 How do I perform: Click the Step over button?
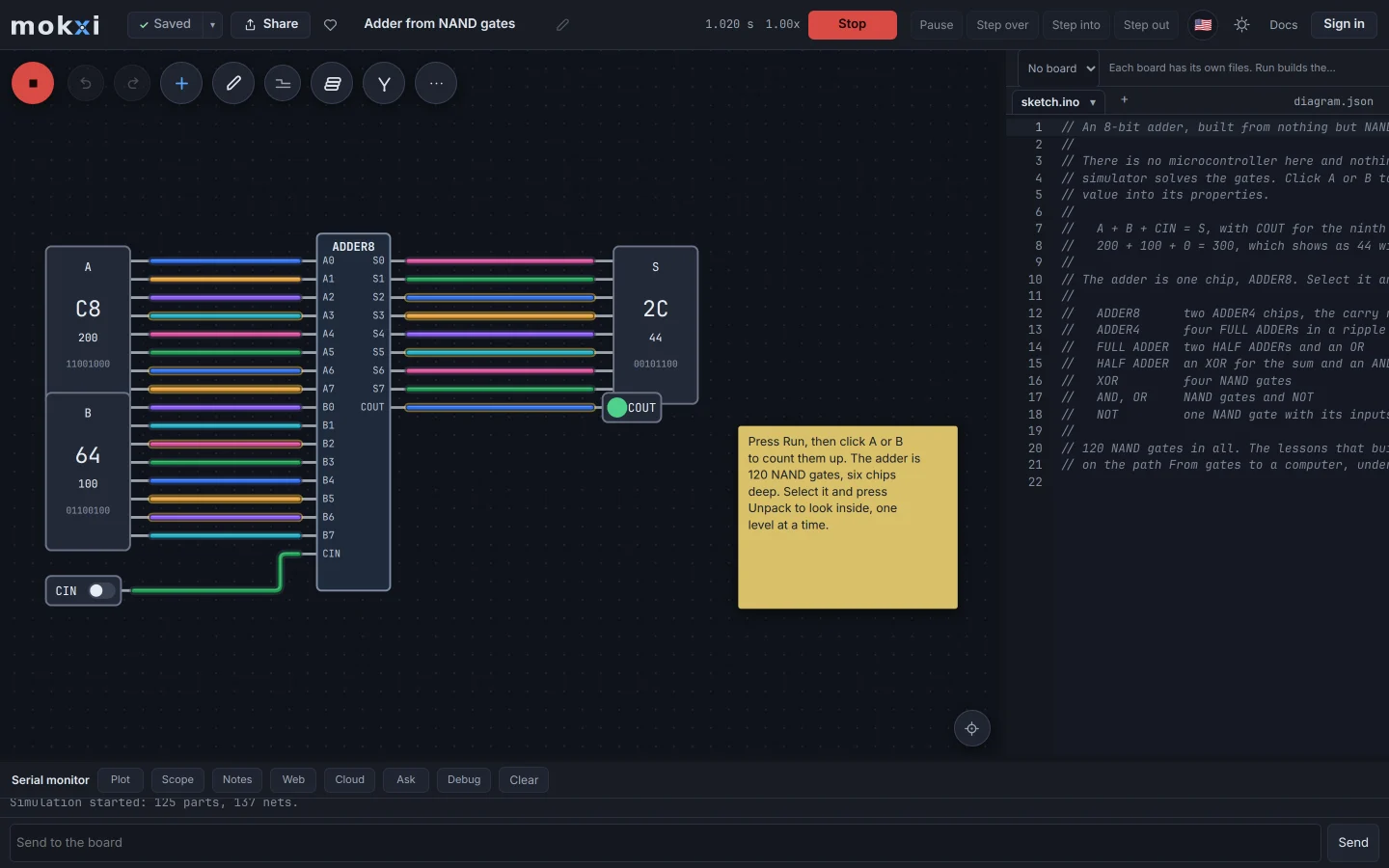tap(1002, 25)
